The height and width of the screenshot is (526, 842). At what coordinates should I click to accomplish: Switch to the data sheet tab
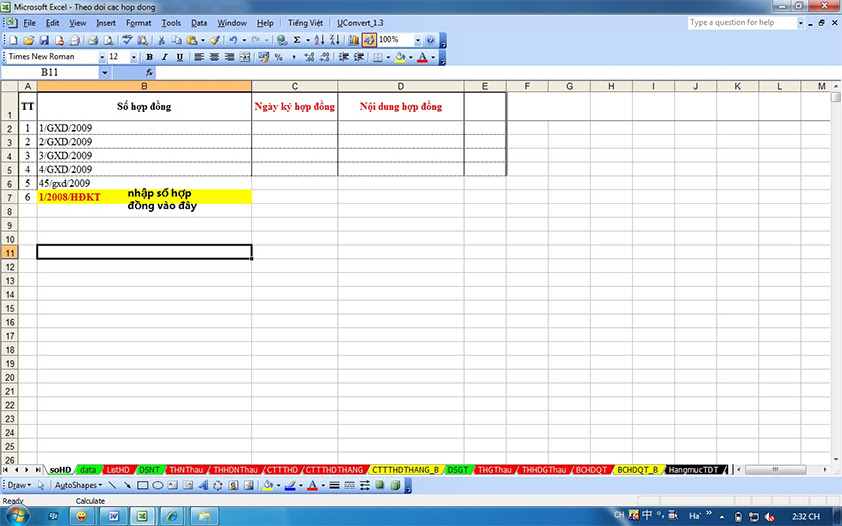(88, 470)
